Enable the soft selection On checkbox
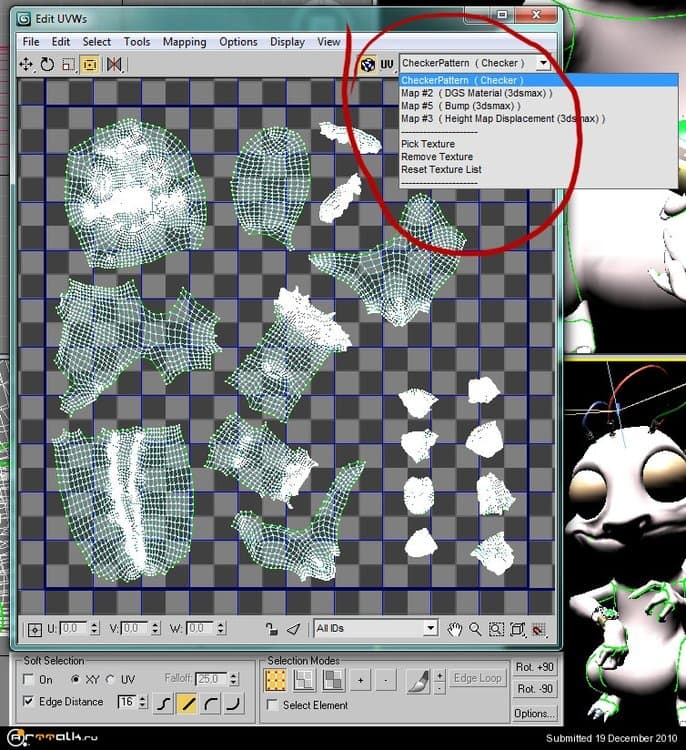The height and width of the screenshot is (750, 686). pos(28,680)
